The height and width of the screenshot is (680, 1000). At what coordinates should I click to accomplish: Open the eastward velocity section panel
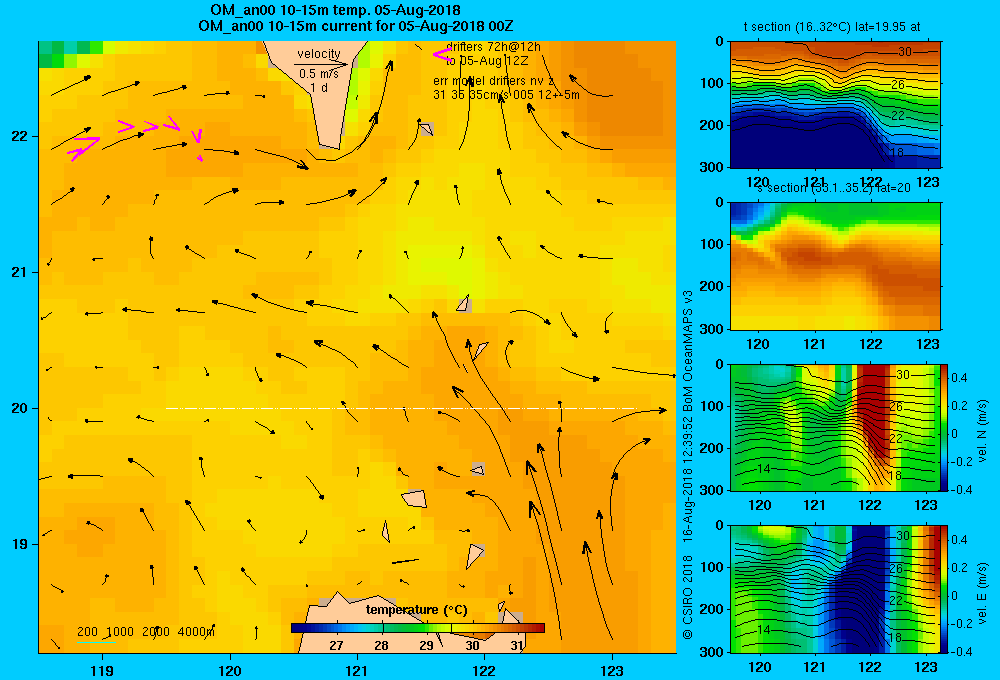[835, 589]
